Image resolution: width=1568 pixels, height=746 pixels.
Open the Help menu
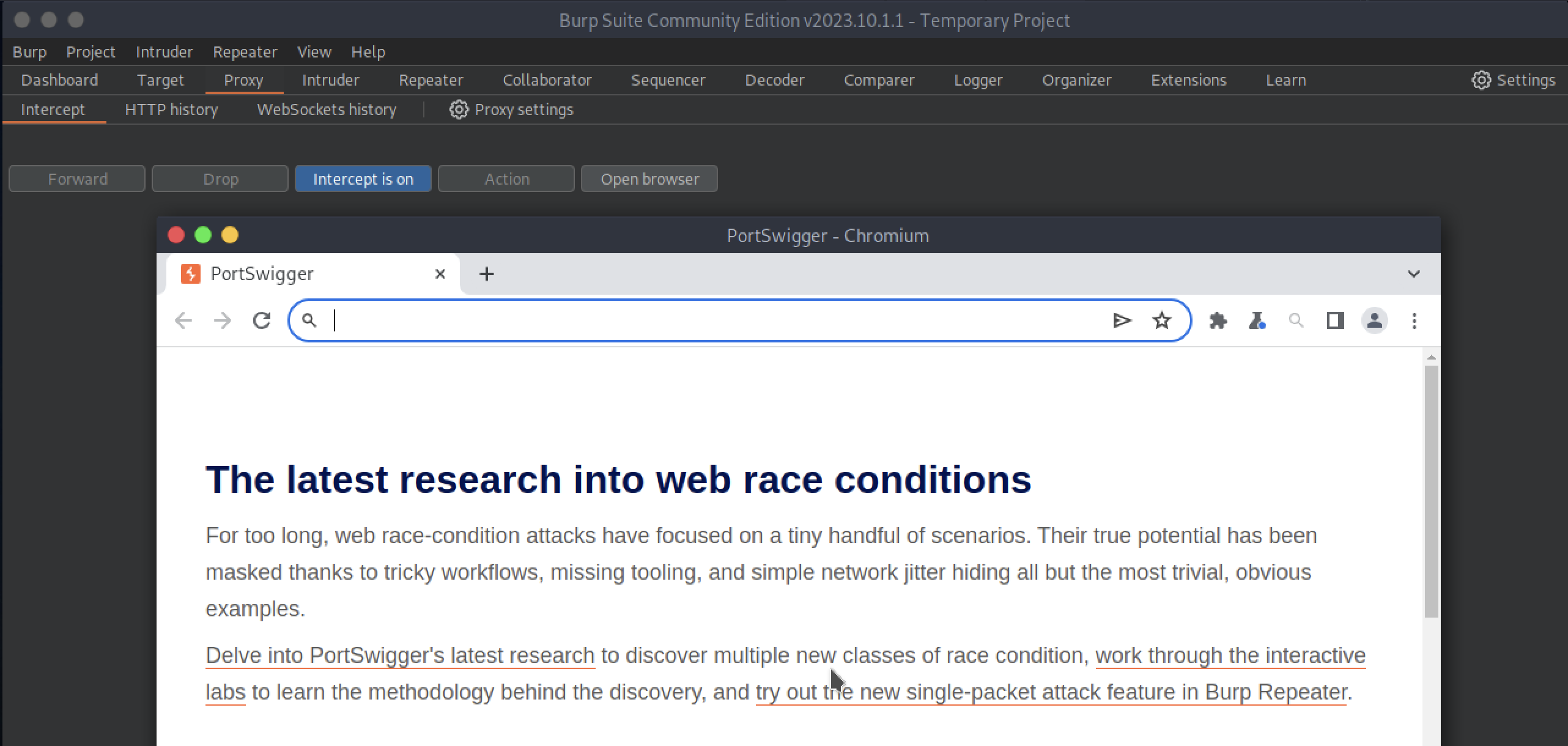coord(368,52)
